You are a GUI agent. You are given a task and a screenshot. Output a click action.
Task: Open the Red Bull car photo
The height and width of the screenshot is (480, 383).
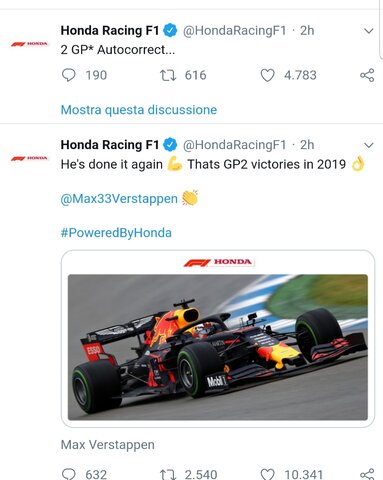(x=218, y=347)
